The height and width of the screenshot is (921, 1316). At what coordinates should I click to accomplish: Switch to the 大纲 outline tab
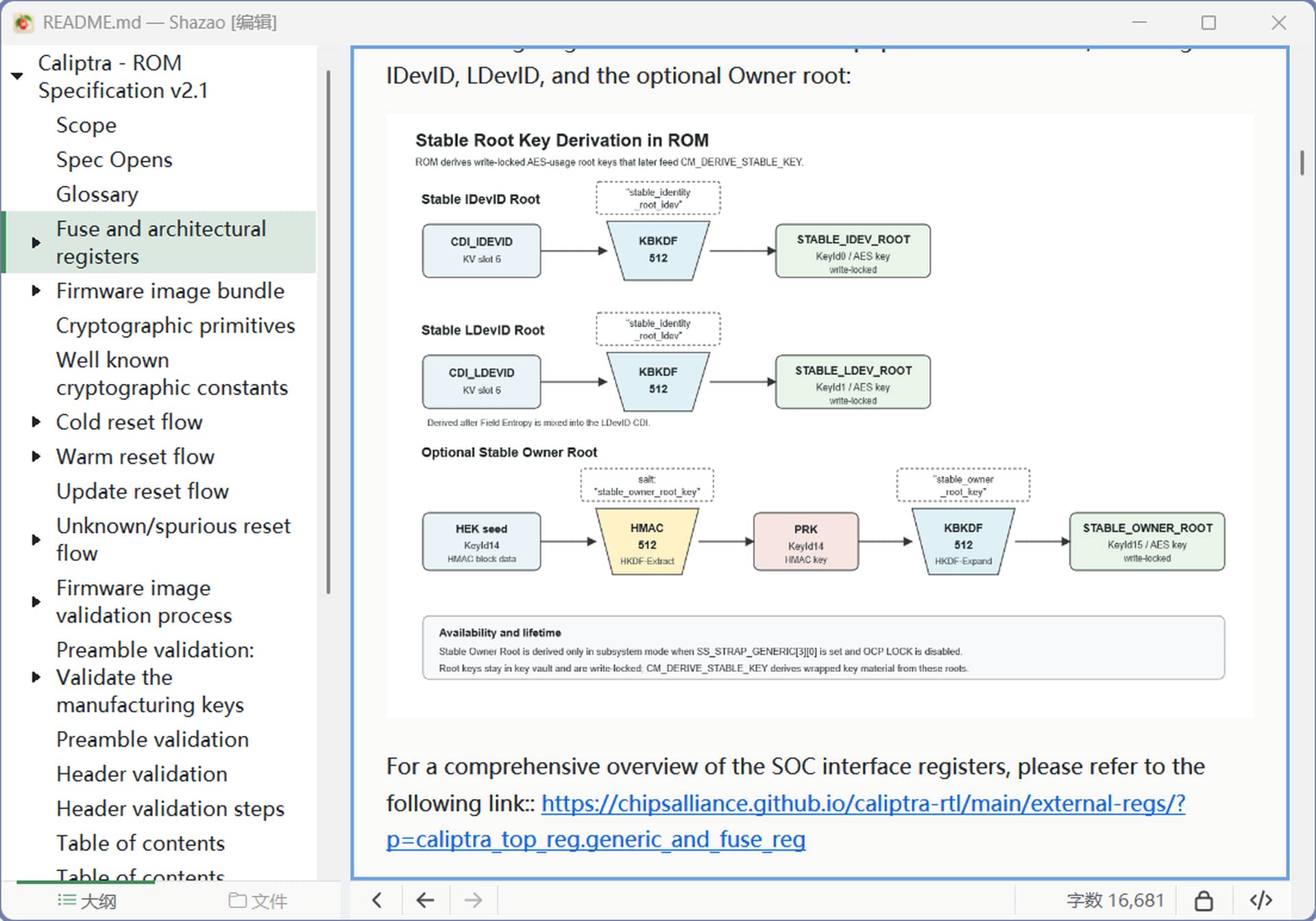86,900
